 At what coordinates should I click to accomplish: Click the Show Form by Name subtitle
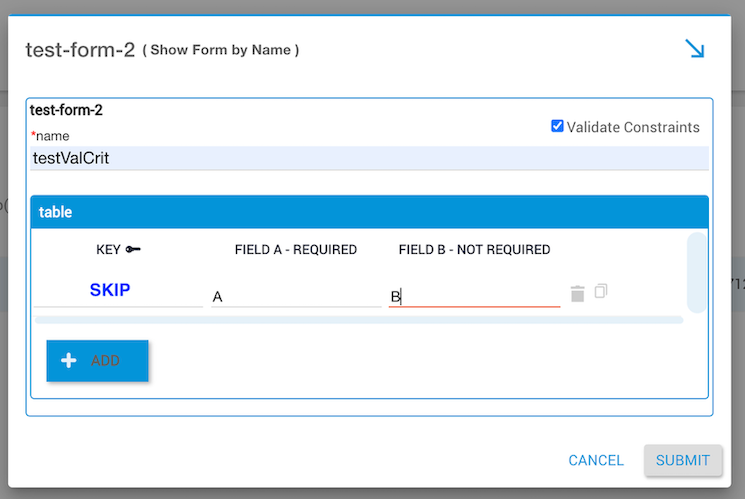pyautogui.click(x=221, y=50)
